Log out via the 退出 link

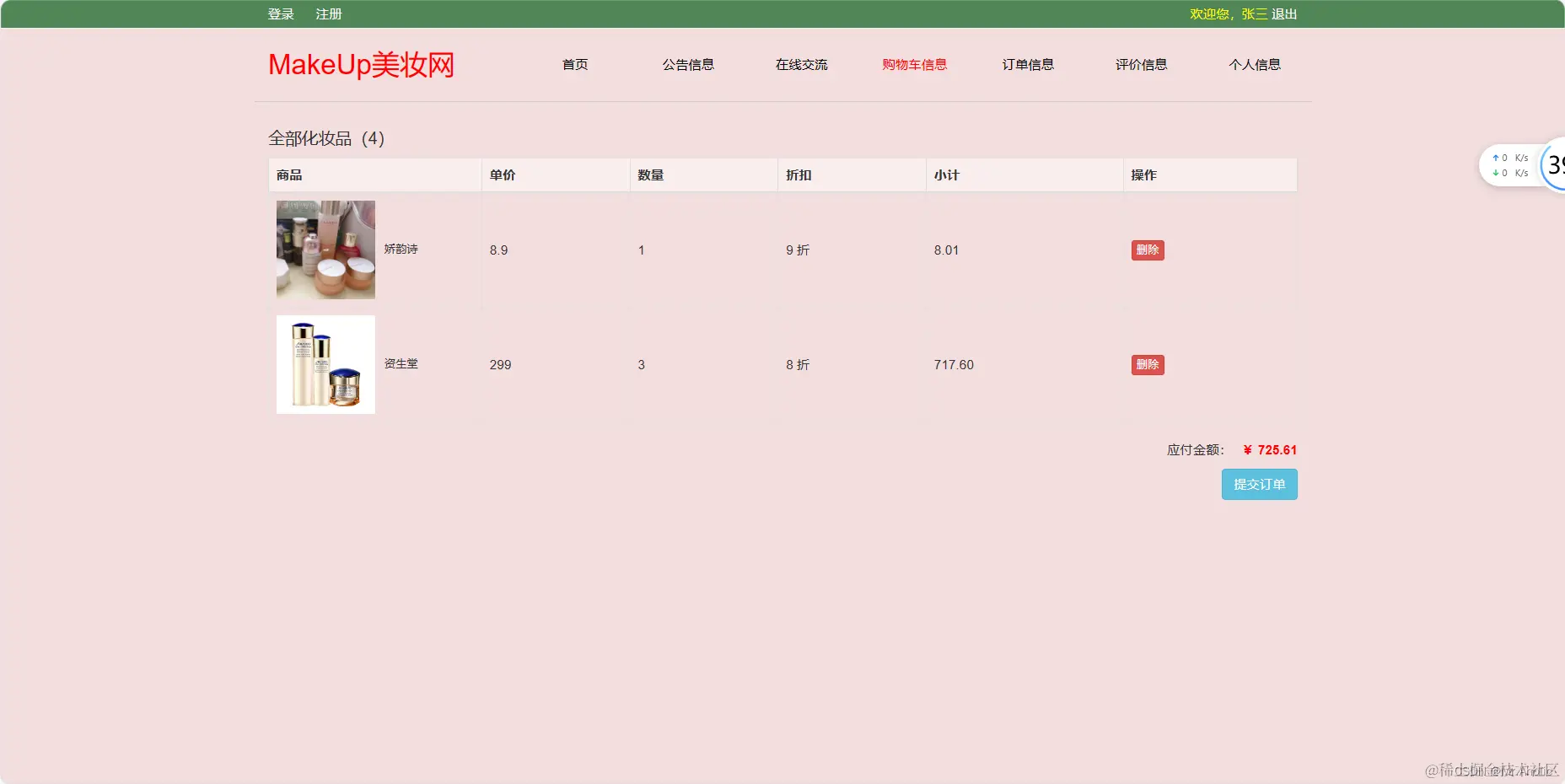click(1283, 13)
